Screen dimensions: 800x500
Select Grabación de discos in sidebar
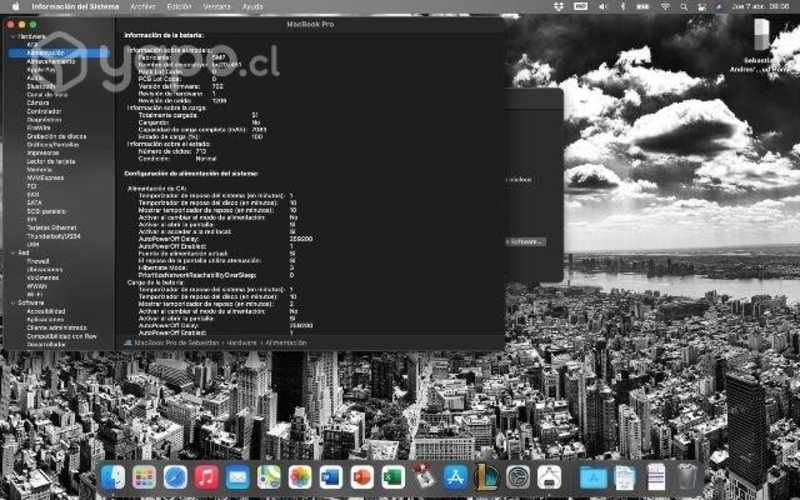click(x=57, y=136)
